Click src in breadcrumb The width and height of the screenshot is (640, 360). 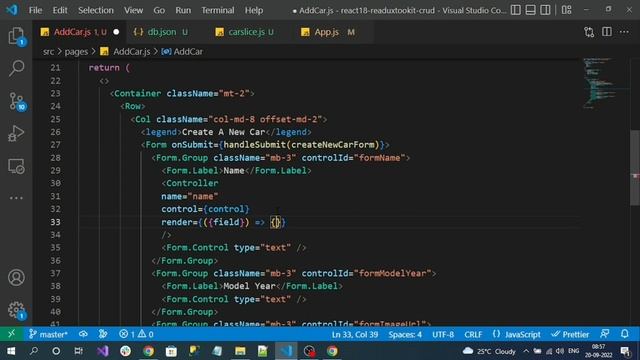tap(48, 51)
